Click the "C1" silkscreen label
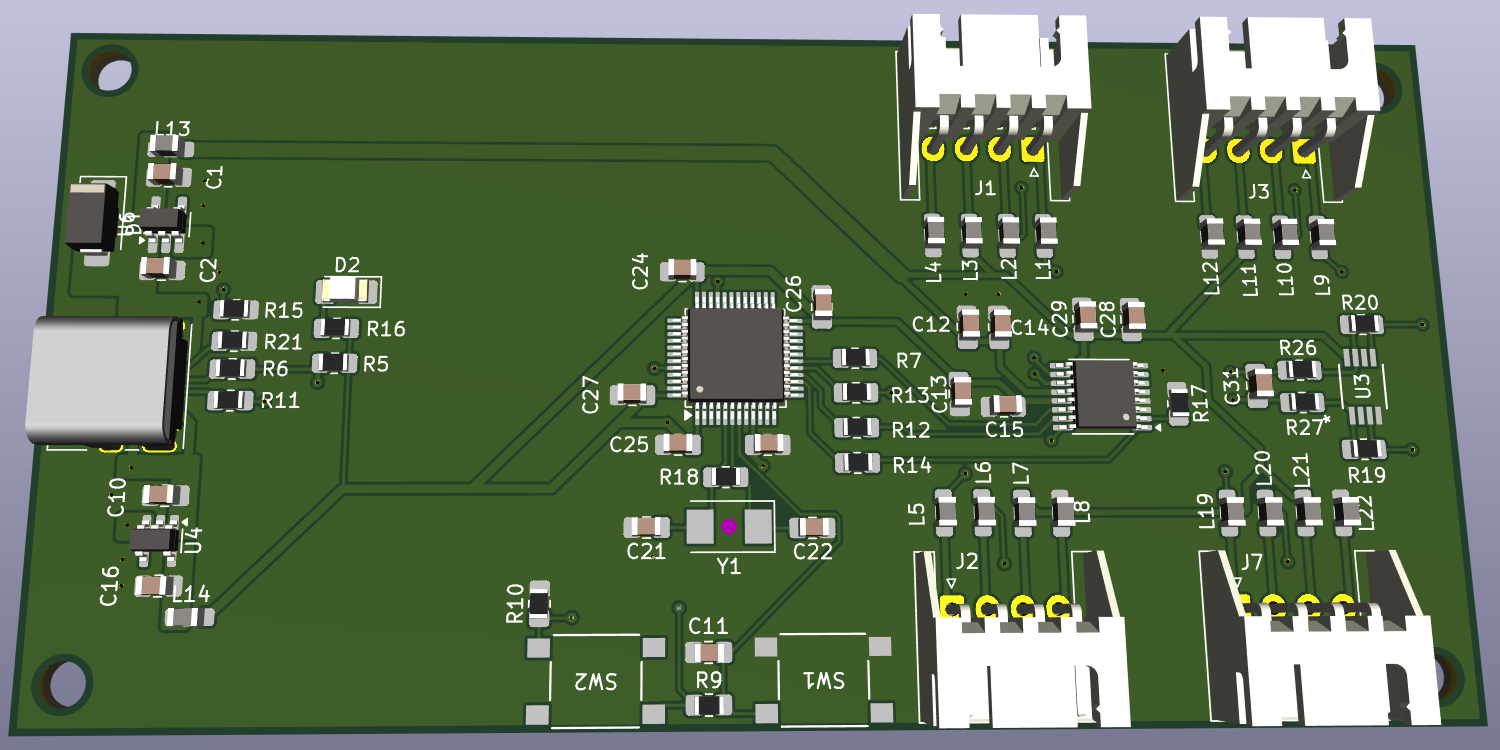 click(x=215, y=178)
